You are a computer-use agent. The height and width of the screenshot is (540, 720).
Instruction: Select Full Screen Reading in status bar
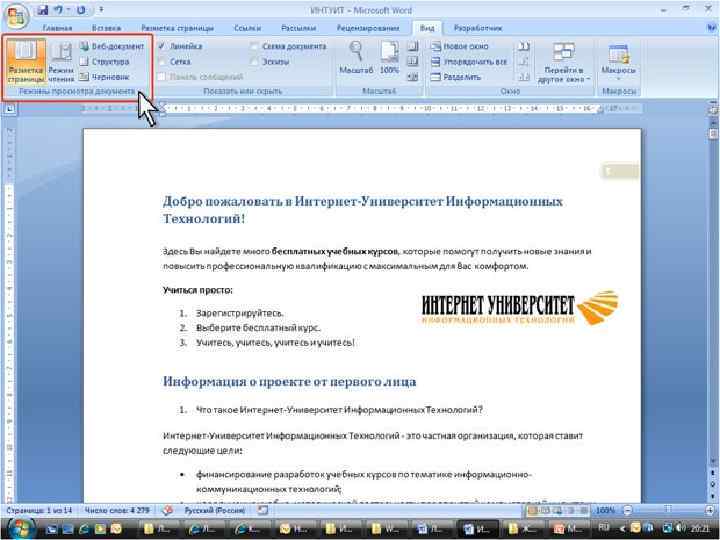pos(546,510)
